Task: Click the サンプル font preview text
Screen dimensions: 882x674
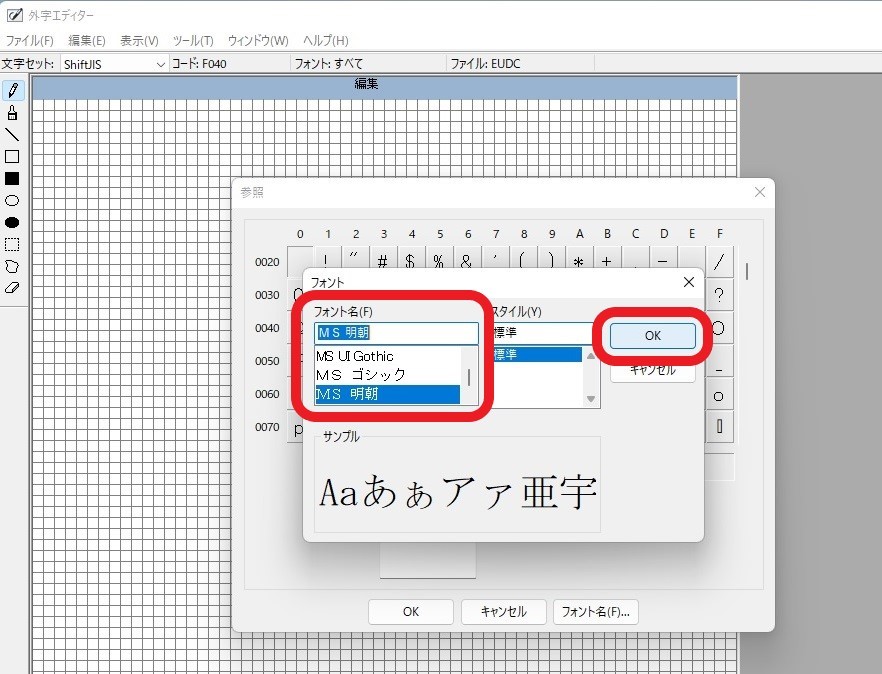Action: point(457,492)
